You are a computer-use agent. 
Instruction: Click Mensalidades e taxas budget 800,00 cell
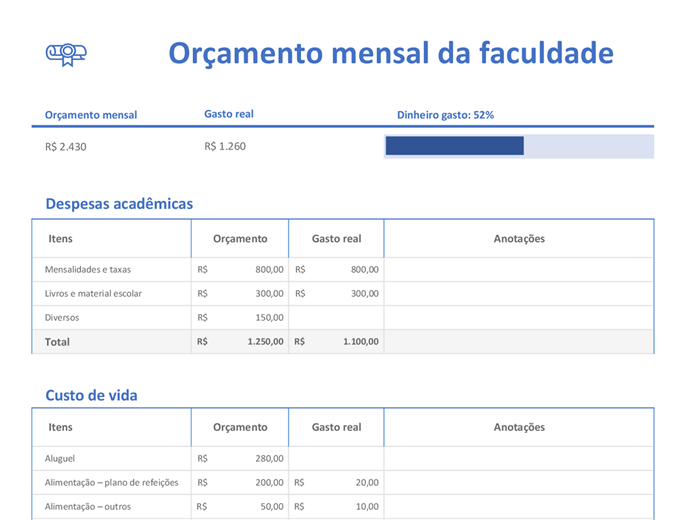pyautogui.click(x=240, y=269)
